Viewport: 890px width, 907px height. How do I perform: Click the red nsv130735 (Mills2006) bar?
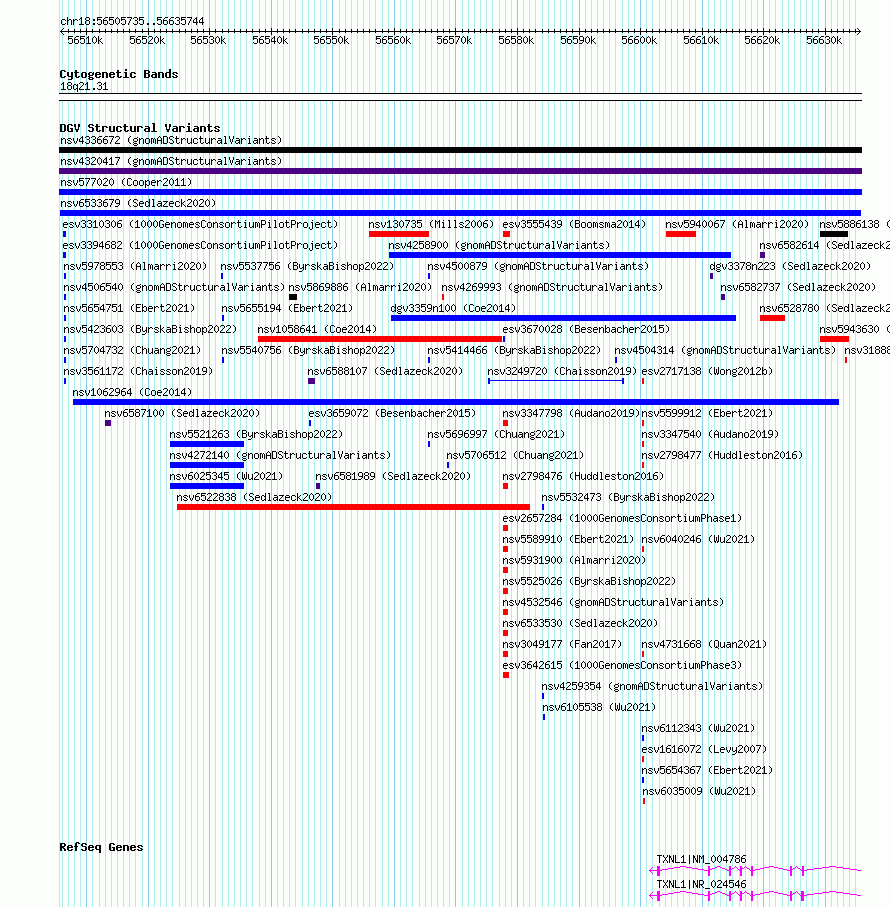399,234
